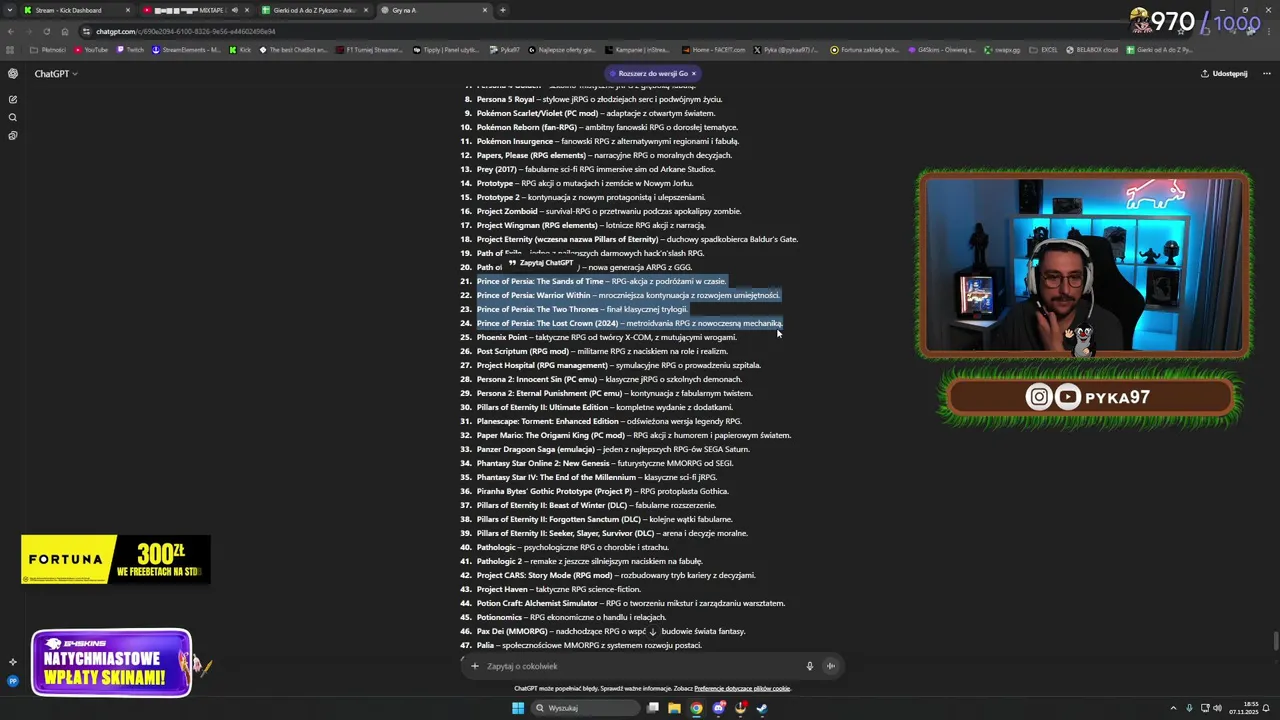
Task: Open The best ChatBot bookmark
Action: click(293, 49)
